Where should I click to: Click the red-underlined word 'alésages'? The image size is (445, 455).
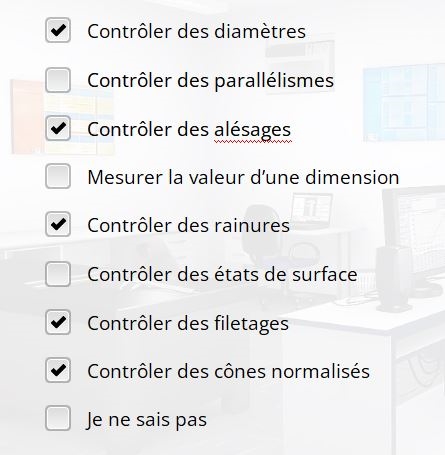pos(252,130)
